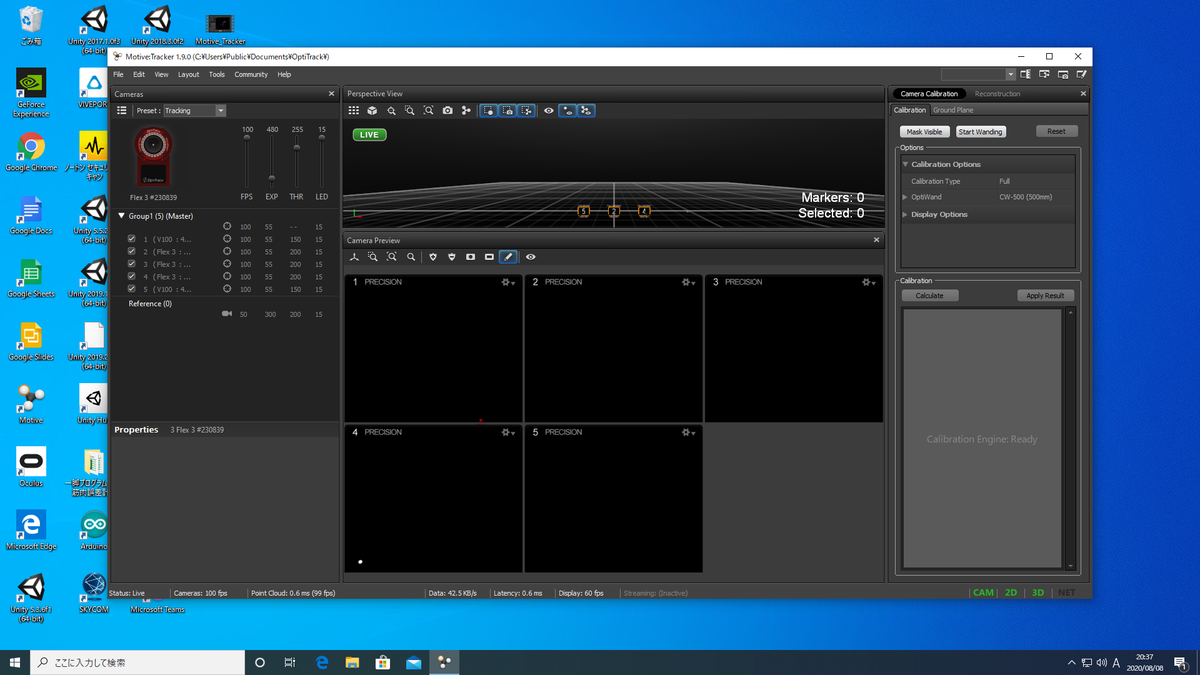Click the EXP exposure slider handle
1200x675 pixels.
coord(272,178)
